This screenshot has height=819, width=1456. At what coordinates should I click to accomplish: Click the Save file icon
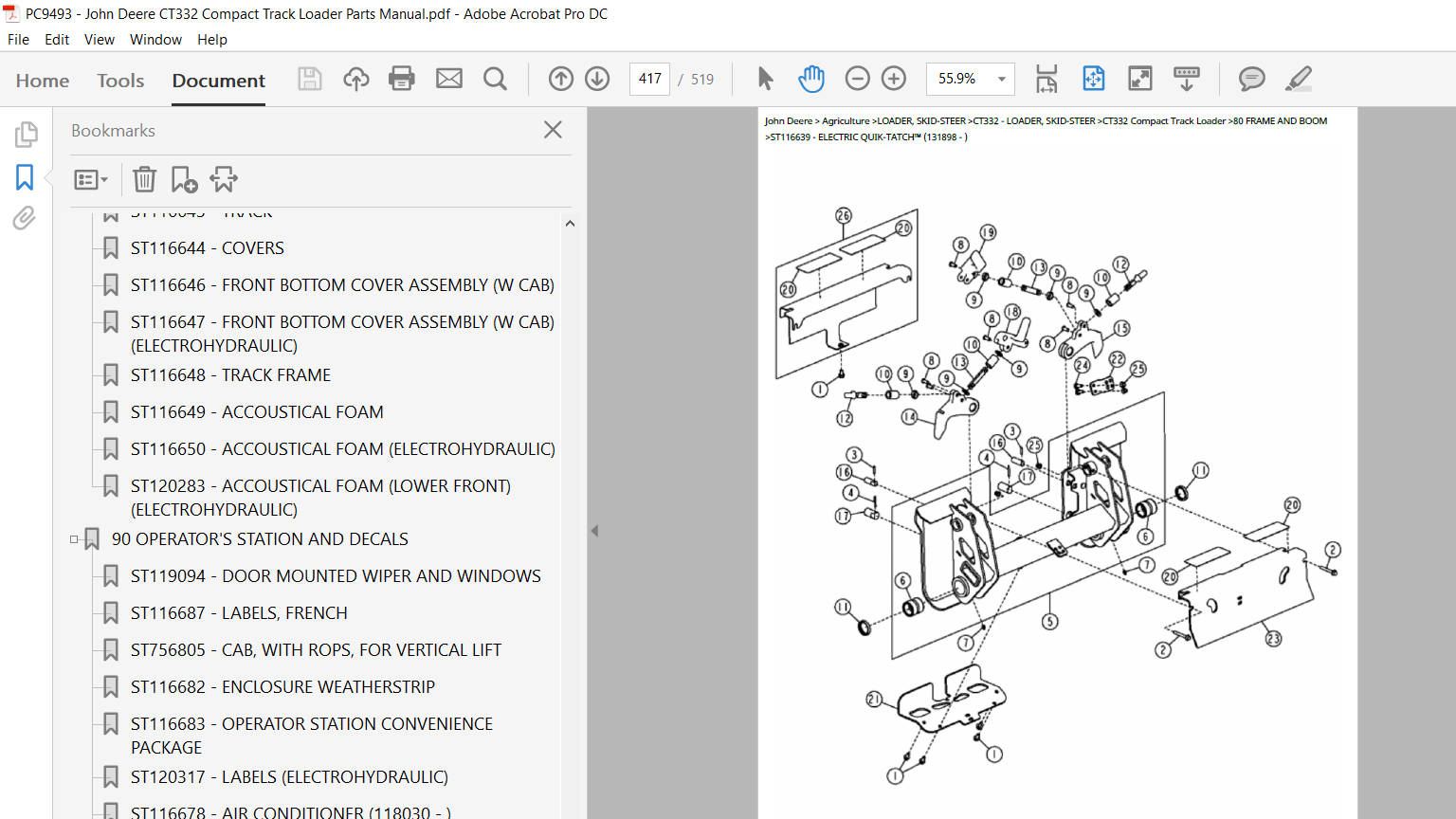(x=310, y=79)
